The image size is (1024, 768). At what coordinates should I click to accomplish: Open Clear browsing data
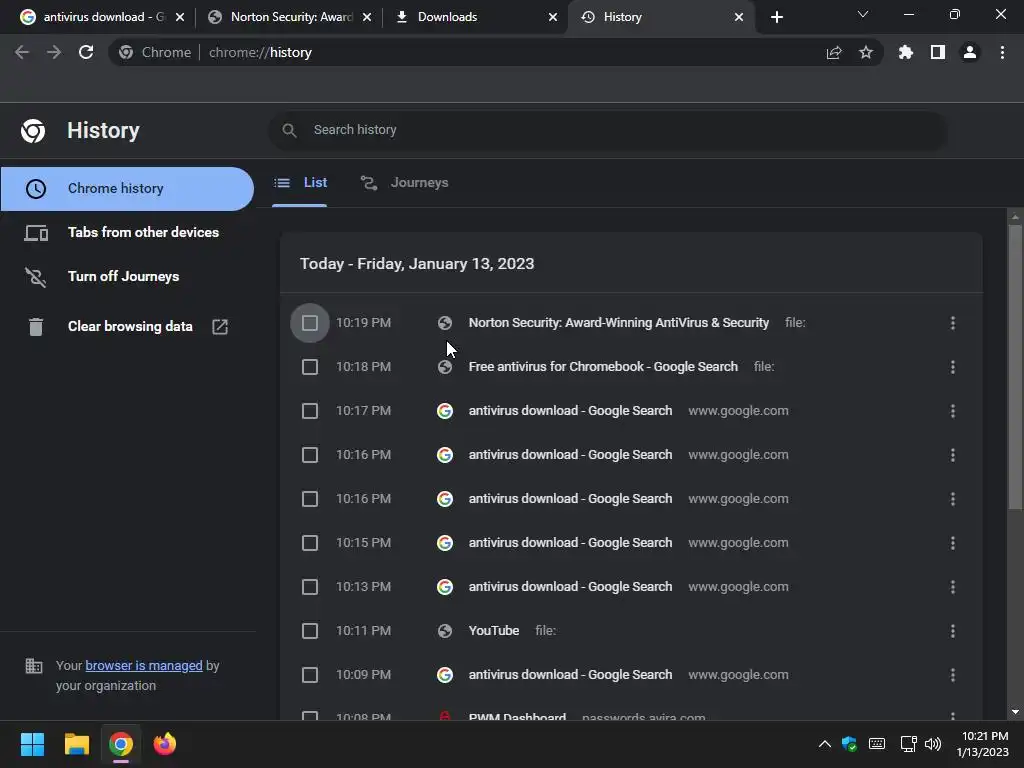(127, 327)
